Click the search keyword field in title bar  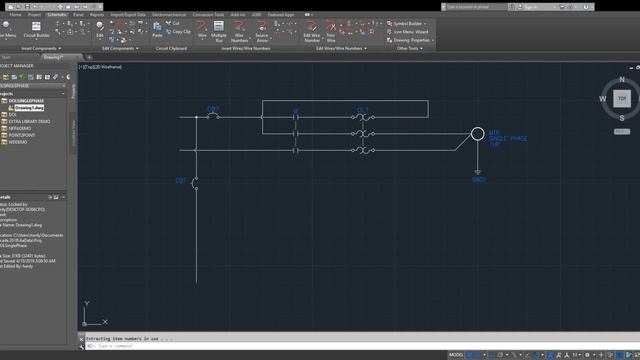pos(476,7)
